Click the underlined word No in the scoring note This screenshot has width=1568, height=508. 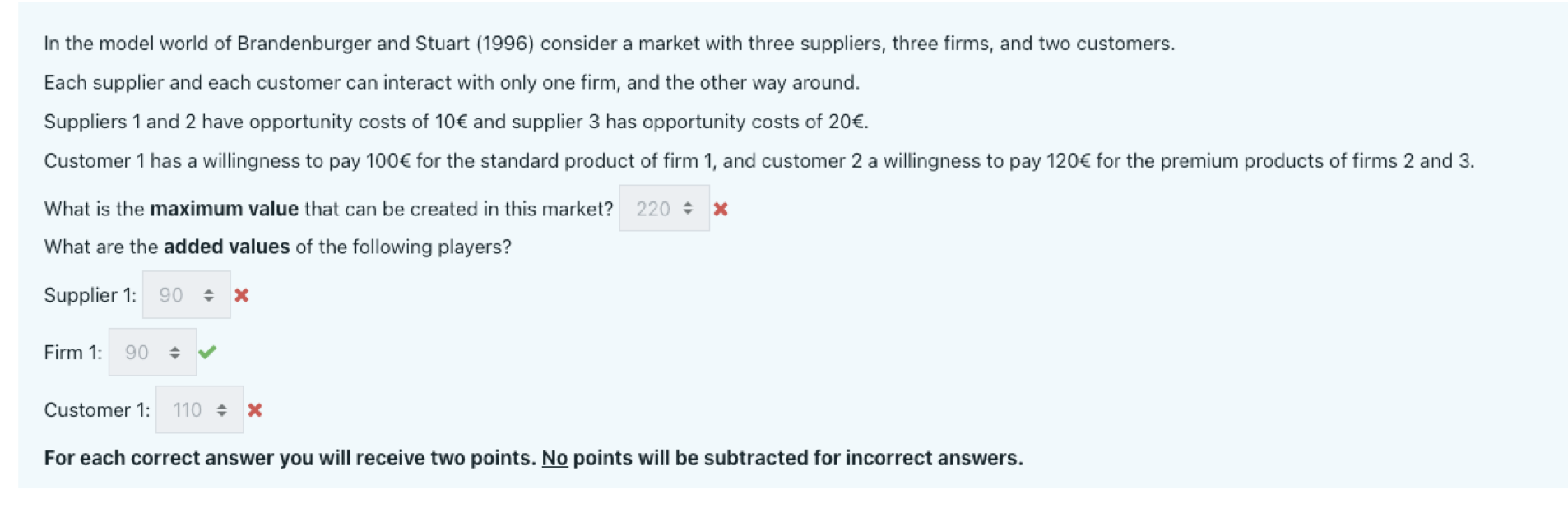[x=554, y=457]
